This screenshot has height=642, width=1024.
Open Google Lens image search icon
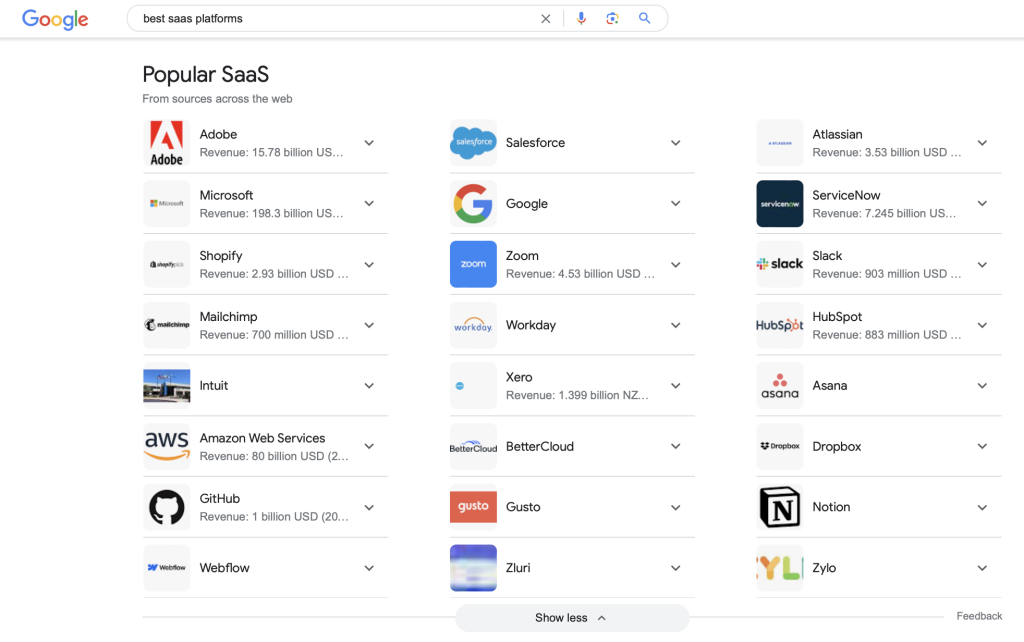coord(612,18)
